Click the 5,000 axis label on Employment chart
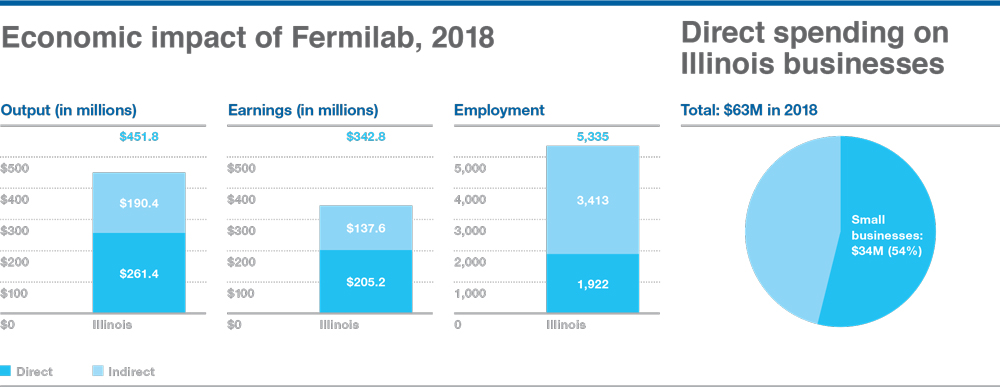The height and width of the screenshot is (387, 1000). pos(470,168)
